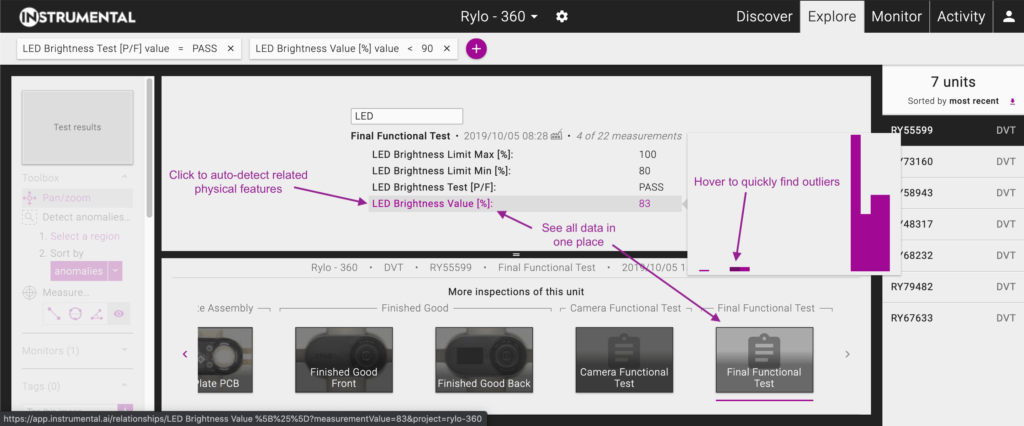
Task: Click the LED Brightness Value [%] measurement link
Action: (x=432, y=204)
